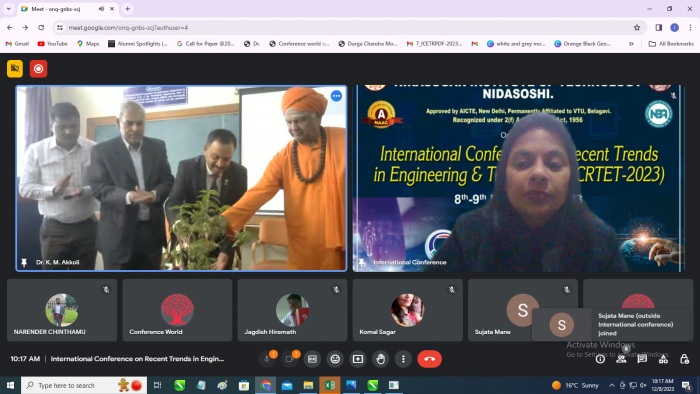Open the chat messages icon
700x394 pixels.
coord(642,359)
